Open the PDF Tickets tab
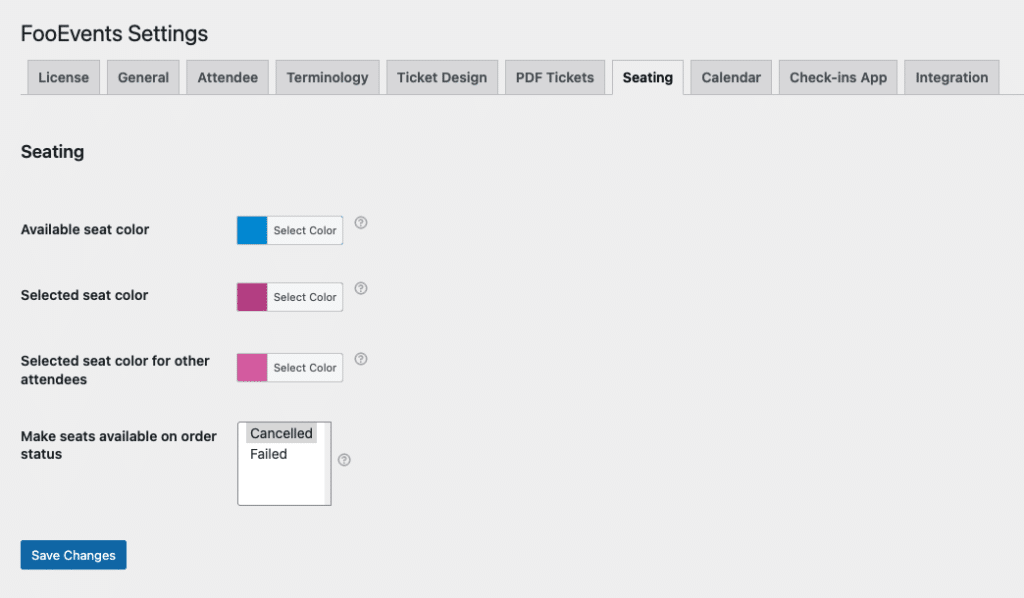This screenshot has width=1024, height=598. [x=554, y=76]
